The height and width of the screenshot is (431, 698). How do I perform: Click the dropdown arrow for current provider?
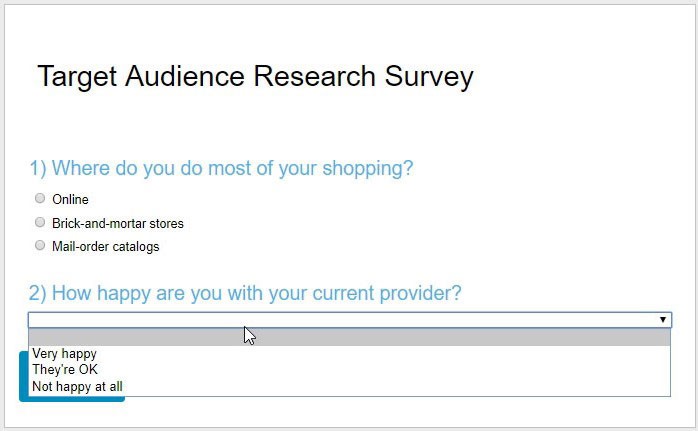click(x=662, y=320)
